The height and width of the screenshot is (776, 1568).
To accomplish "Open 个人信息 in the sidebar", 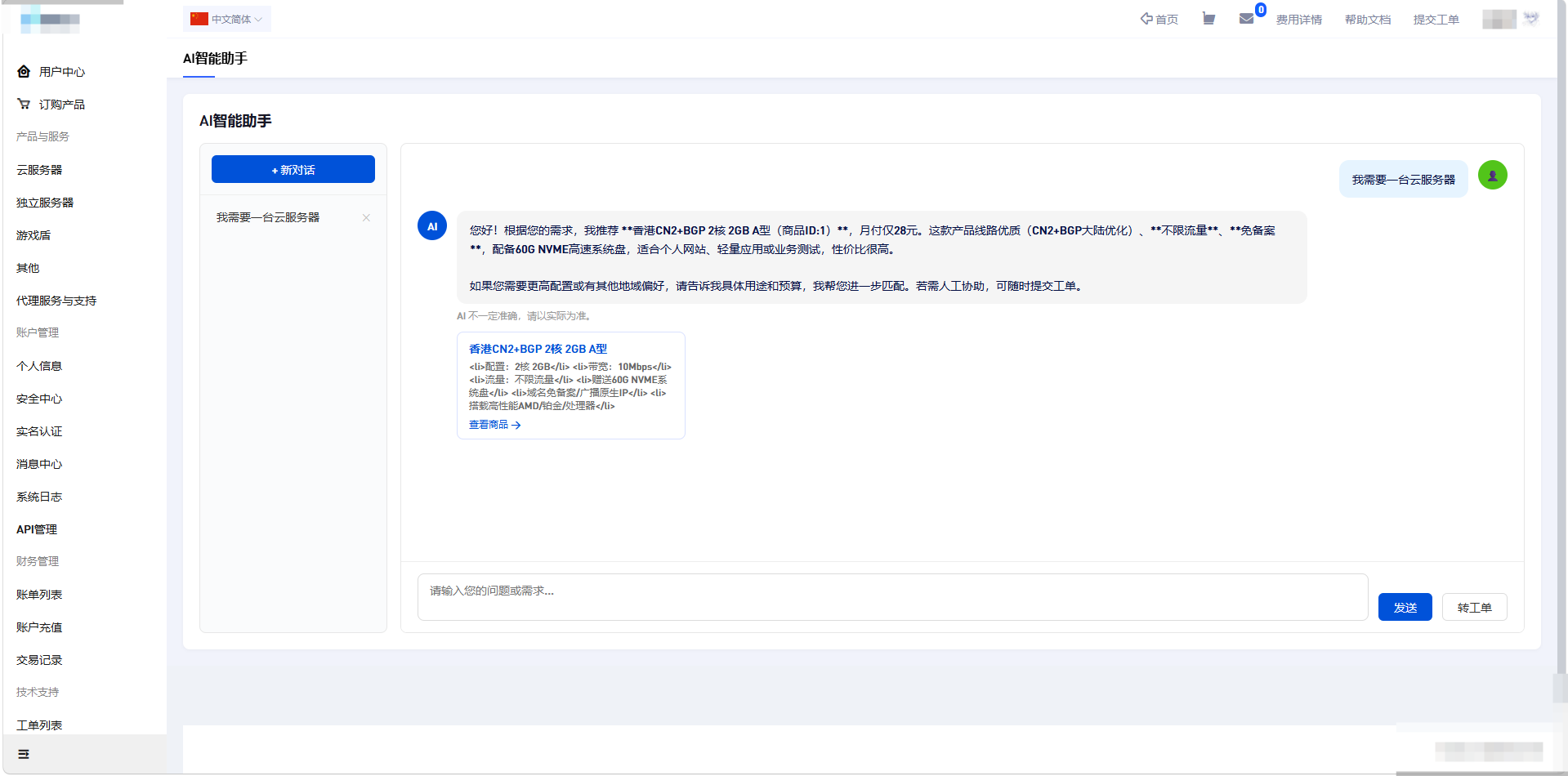I will point(39,366).
